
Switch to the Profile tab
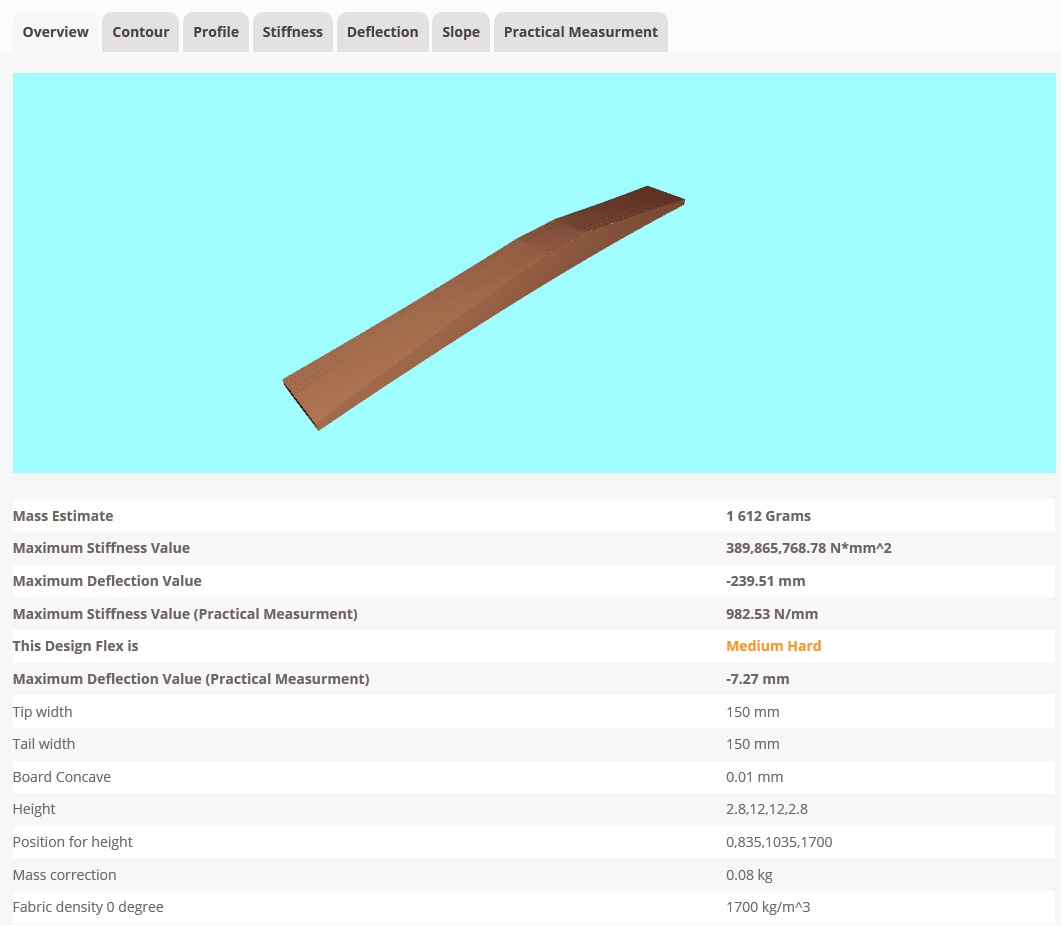pos(216,32)
